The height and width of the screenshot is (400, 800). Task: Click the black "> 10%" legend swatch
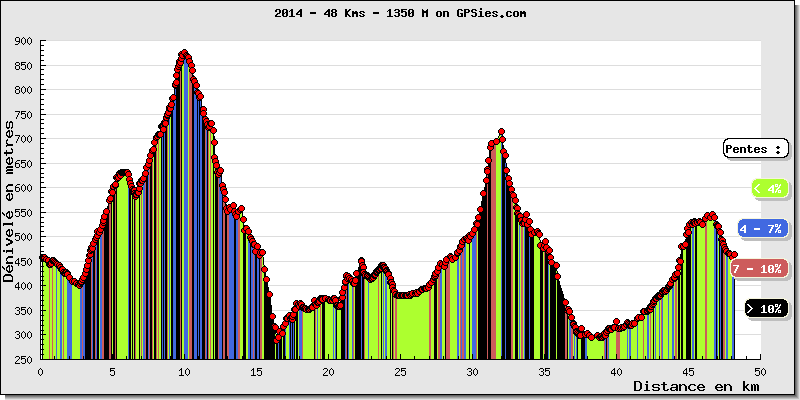[x=767, y=309]
